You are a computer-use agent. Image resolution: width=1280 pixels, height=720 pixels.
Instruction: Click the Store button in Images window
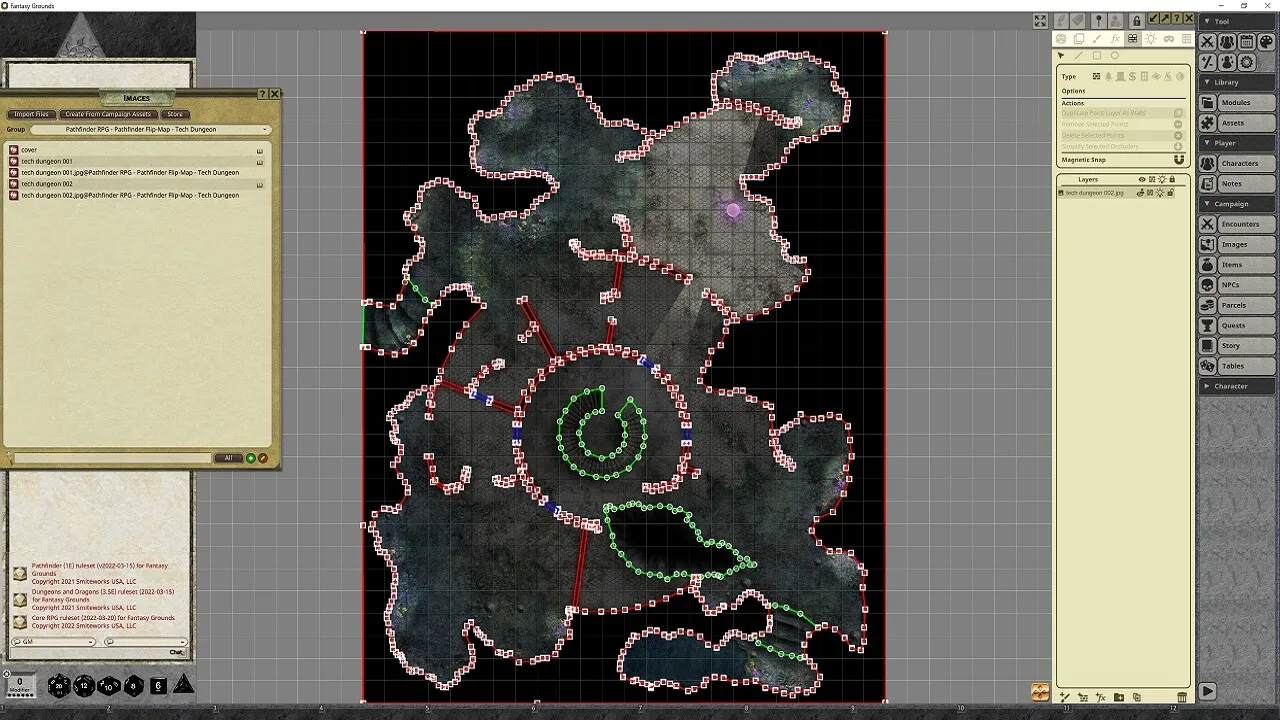pyautogui.click(x=174, y=114)
